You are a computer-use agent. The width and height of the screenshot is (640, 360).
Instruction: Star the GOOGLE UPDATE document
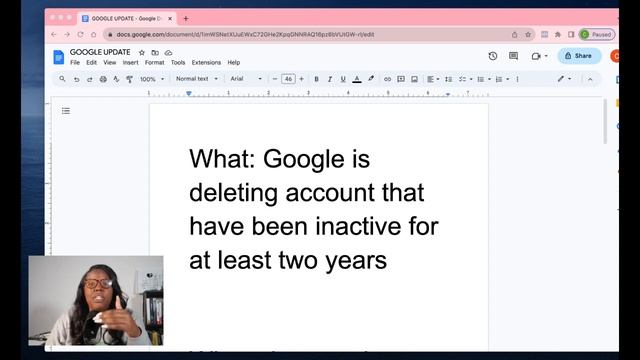[x=142, y=53]
